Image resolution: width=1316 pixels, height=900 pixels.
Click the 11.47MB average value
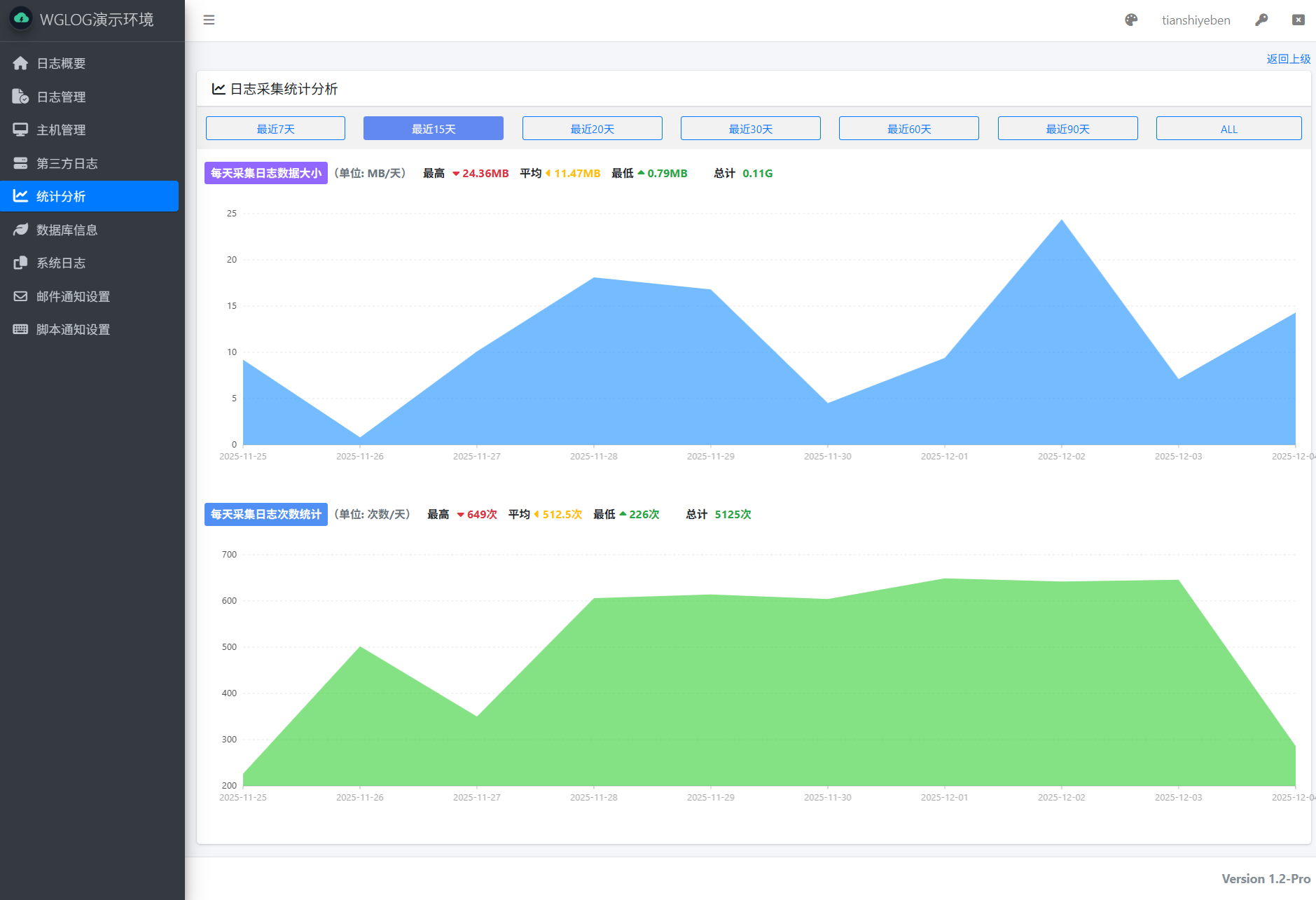click(577, 173)
